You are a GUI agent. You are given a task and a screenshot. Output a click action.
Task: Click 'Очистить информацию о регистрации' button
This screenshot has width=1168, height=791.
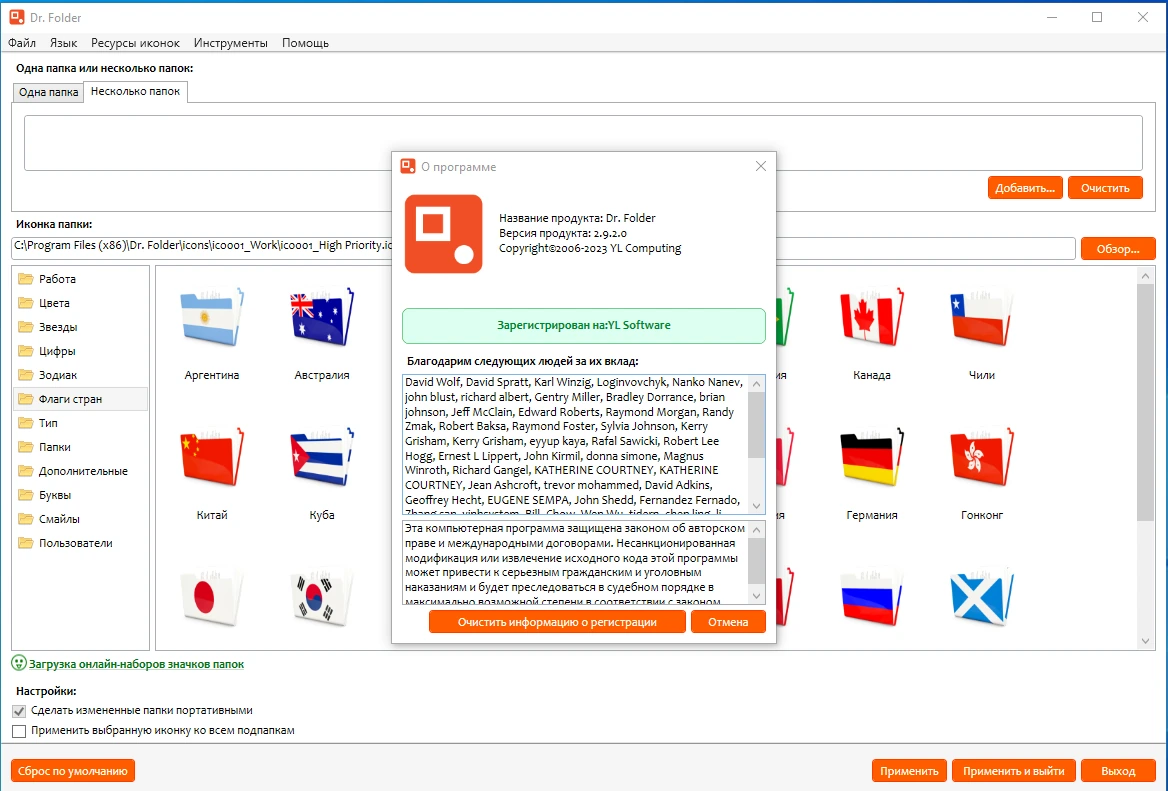pyautogui.click(x=557, y=622)
